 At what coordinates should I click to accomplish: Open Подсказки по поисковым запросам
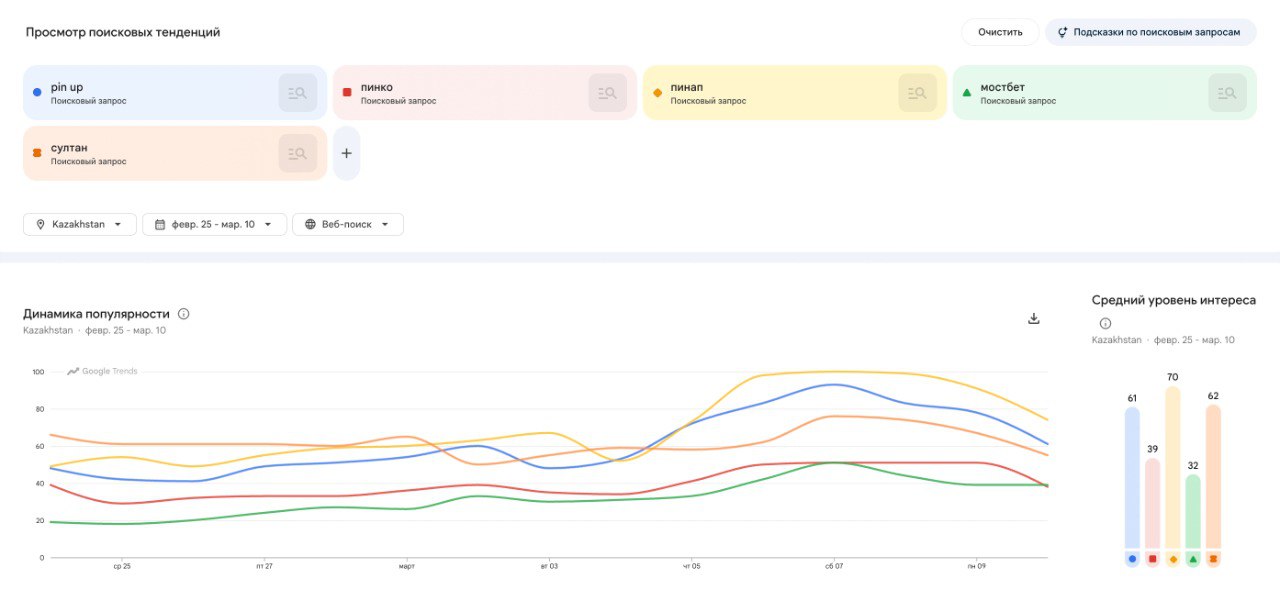(1150, 32)
